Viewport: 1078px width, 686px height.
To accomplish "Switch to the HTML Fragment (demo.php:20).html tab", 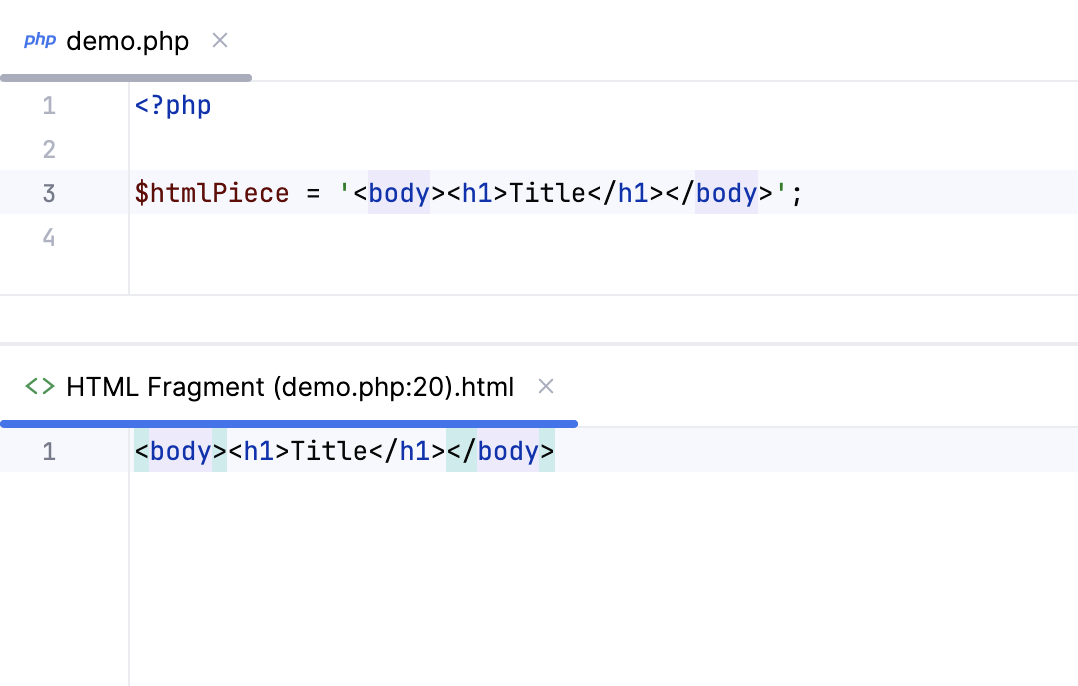I will click(x=288, y=387).
